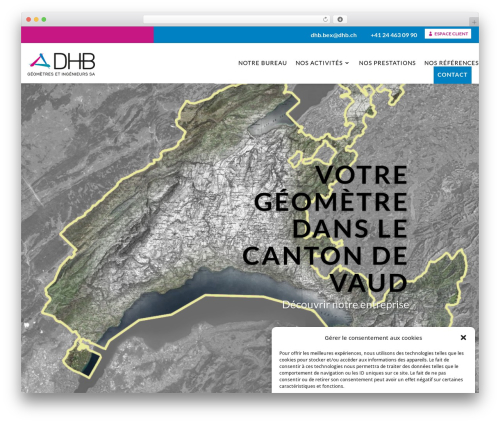
Task: Open a new browser tab with plus
Action: point(474,22)
